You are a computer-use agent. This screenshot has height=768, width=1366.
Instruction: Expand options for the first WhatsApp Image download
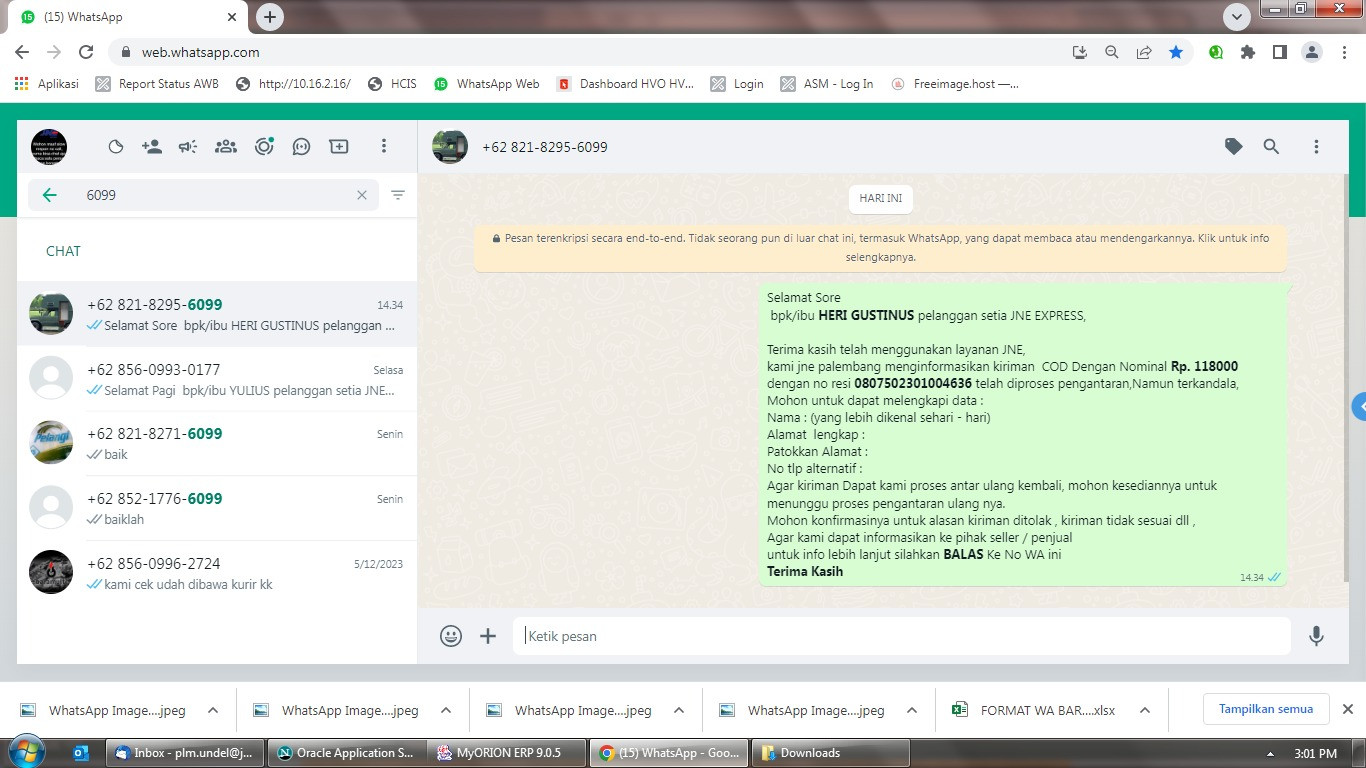(213, 710)
